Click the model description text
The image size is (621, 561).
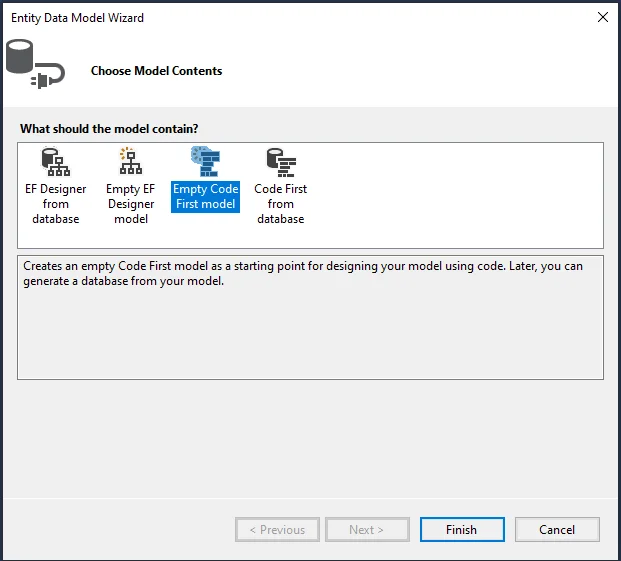tap(300, 274)
